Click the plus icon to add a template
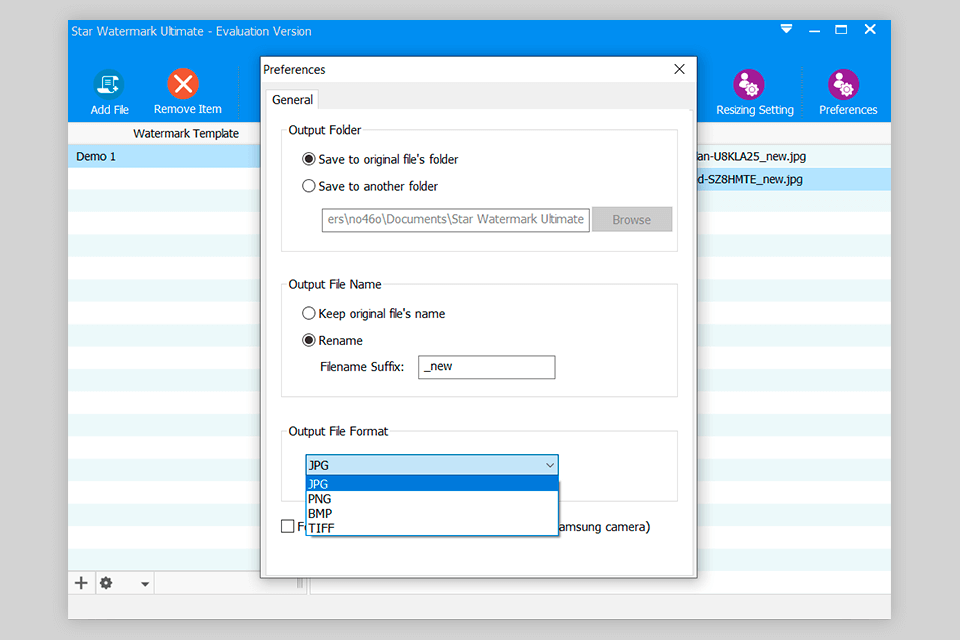 coord(81,583)
